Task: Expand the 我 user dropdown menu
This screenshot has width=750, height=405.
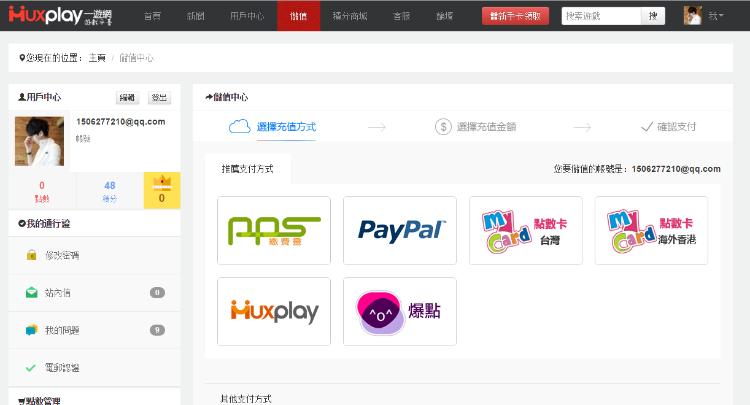Action: (x=716, y=16)
